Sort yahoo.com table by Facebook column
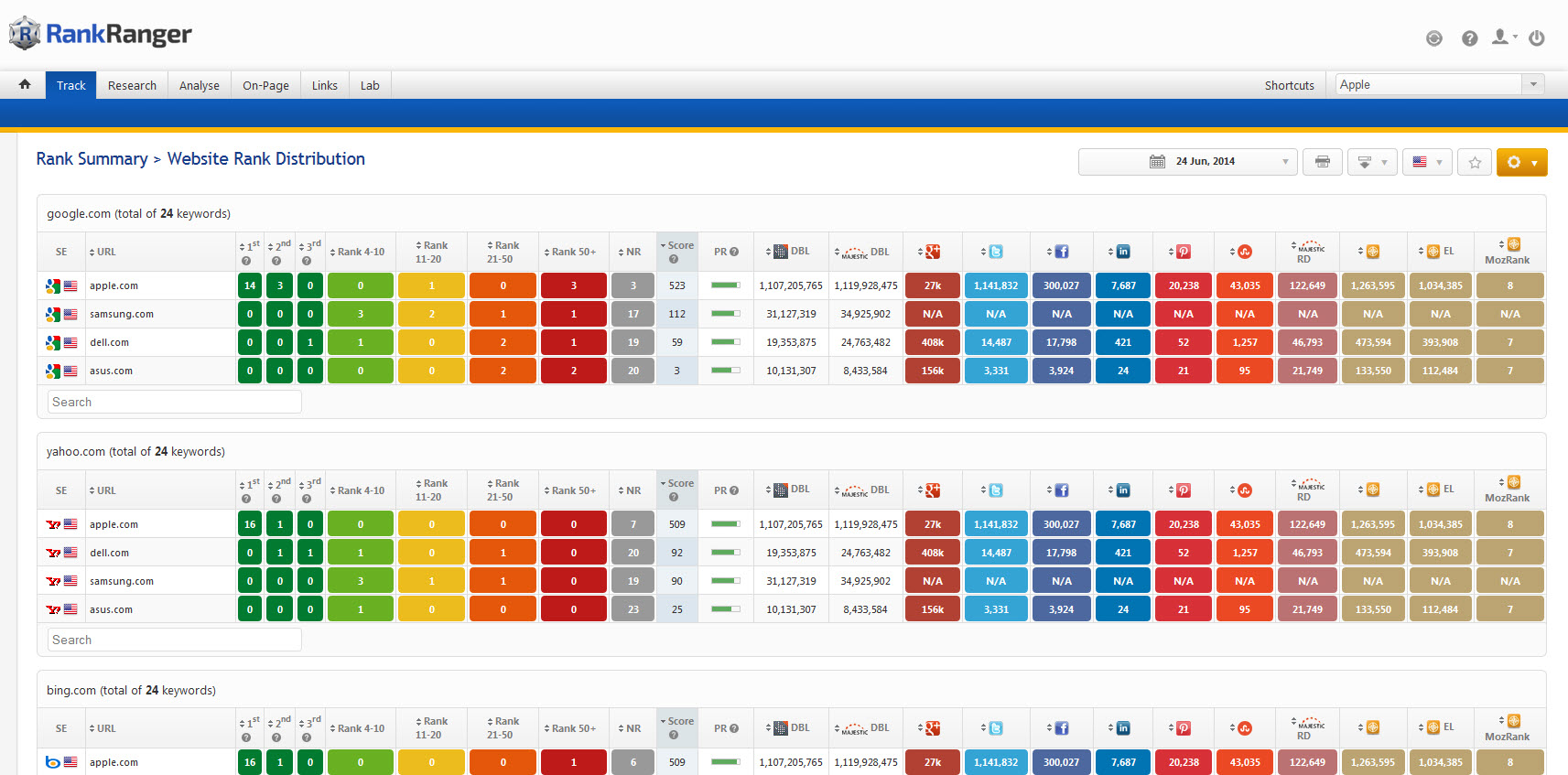Viewport: 1568px width, 775px height. coord(1061,490)
